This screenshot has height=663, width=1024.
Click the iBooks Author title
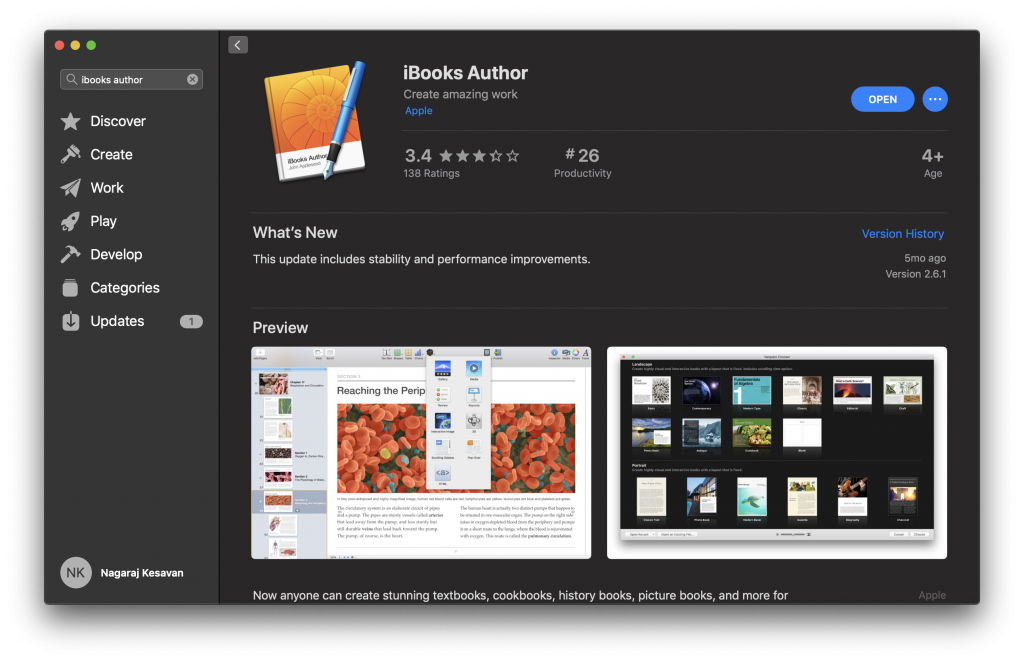click(x=466, y=73)
